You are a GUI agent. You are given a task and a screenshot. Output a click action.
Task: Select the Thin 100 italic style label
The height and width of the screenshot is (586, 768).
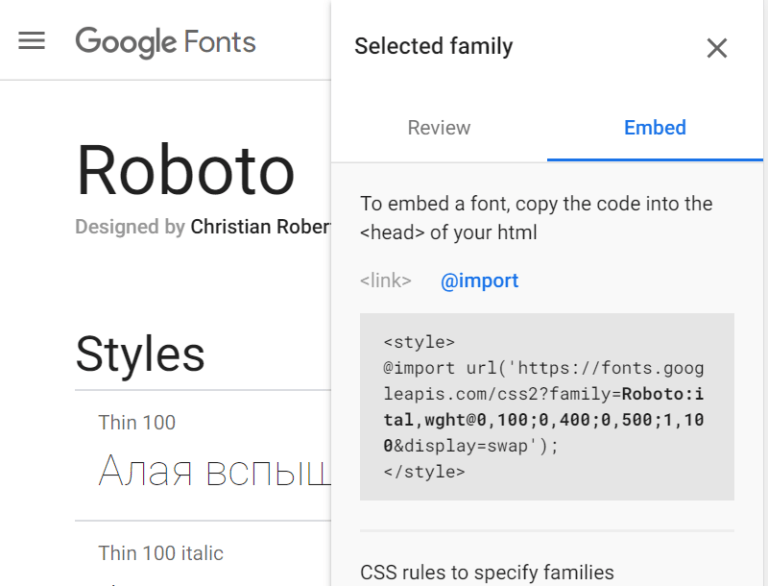[x=161, y=553]
